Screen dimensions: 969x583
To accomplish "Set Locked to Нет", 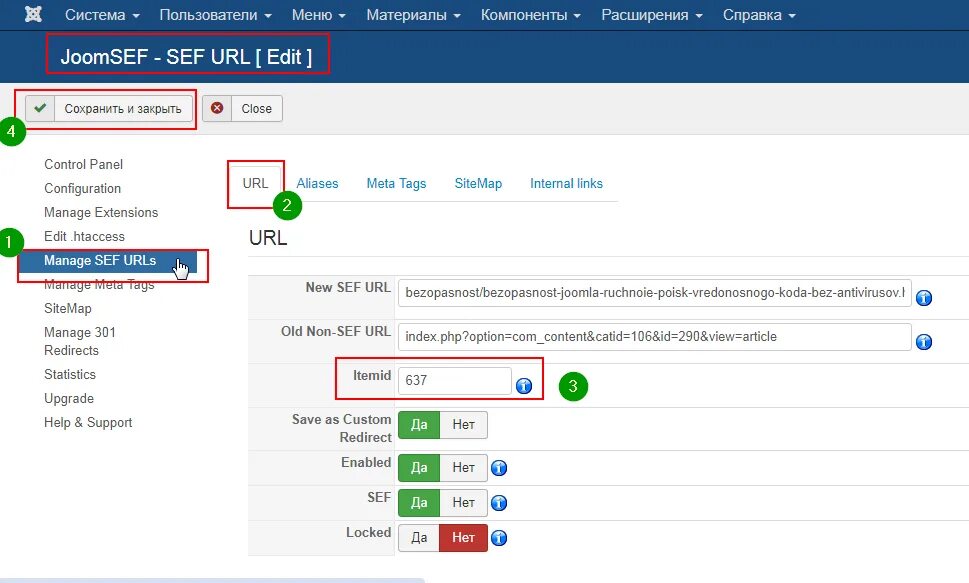I will pos(463,538).
